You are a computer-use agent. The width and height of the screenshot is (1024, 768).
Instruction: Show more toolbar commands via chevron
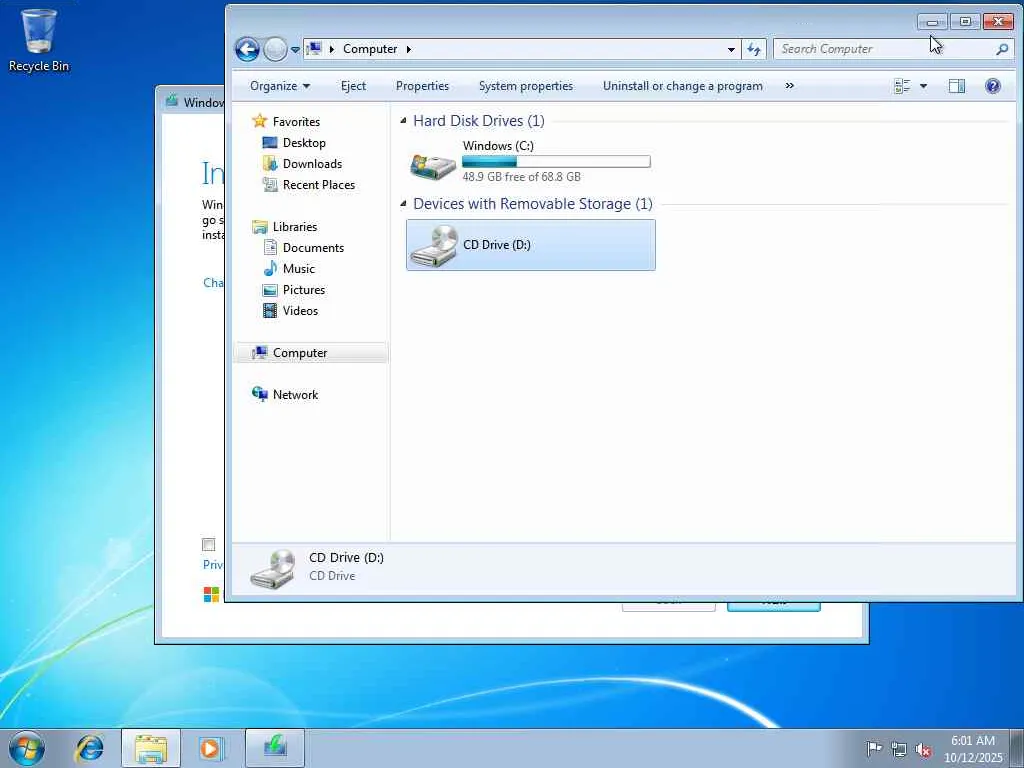790,86
